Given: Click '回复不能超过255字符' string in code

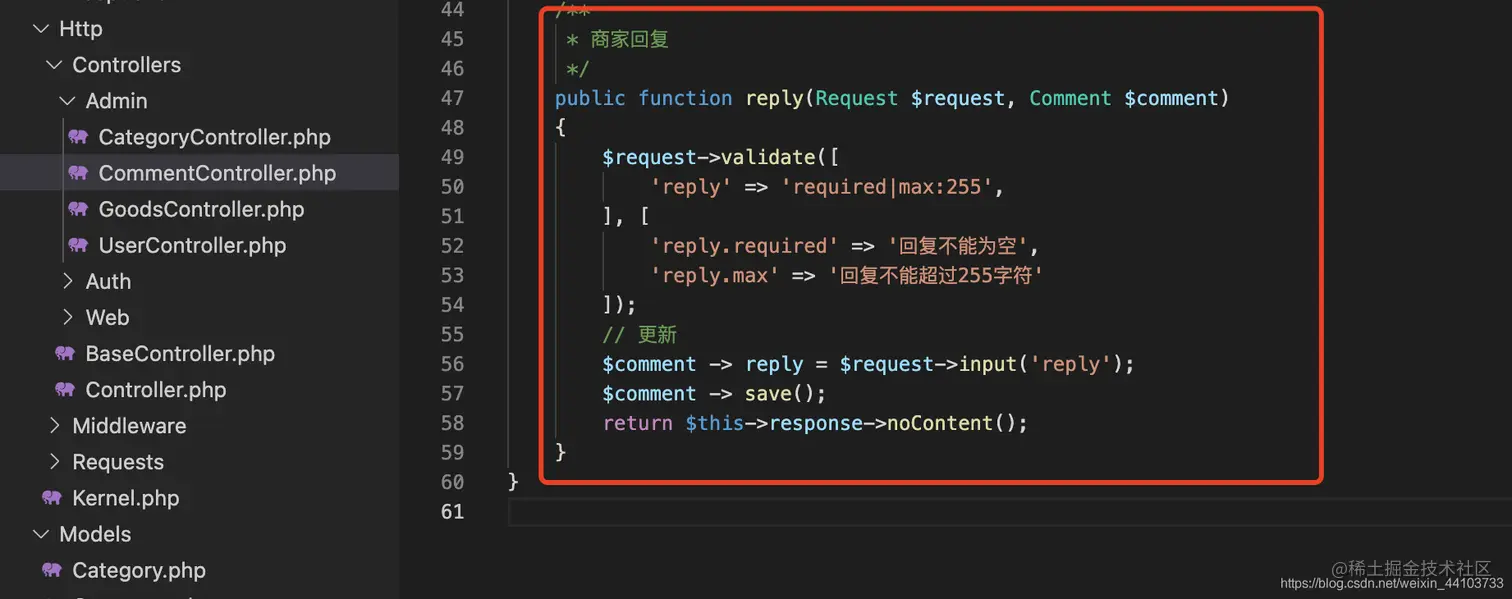Looking at the screenshot, I should (x=936, y=275).
